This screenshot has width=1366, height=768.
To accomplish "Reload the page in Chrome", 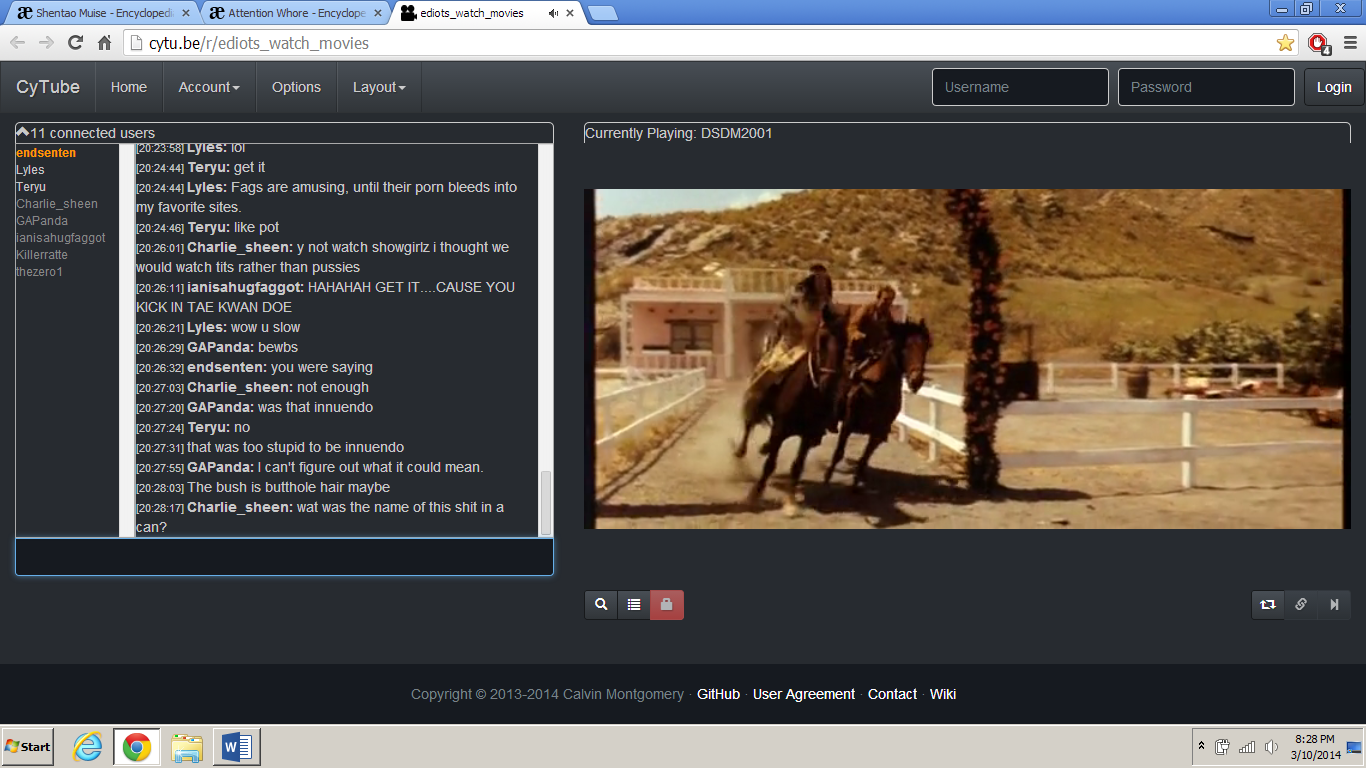I will point(75,43).
